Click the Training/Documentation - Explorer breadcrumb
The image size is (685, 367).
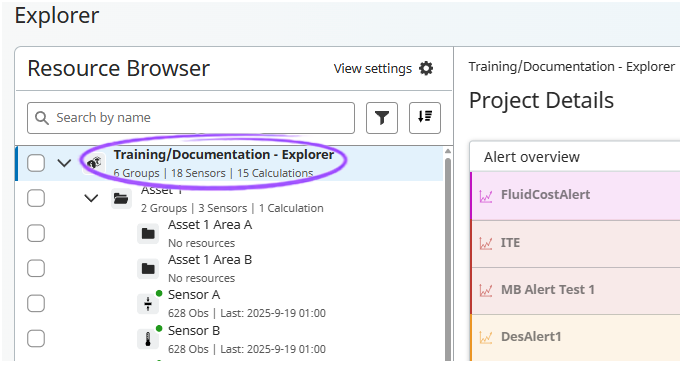point(572,66)
